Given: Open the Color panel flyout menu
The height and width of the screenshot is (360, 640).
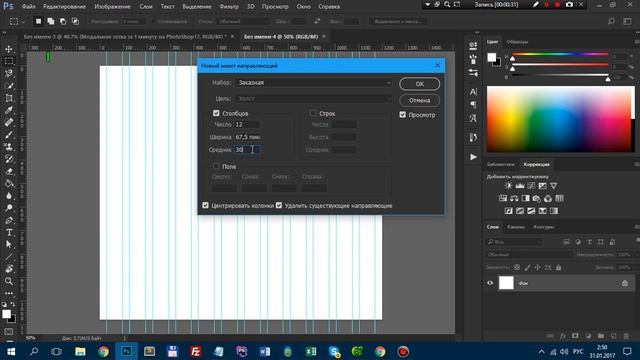Looking at the screenshot, I should click(637, 42).
